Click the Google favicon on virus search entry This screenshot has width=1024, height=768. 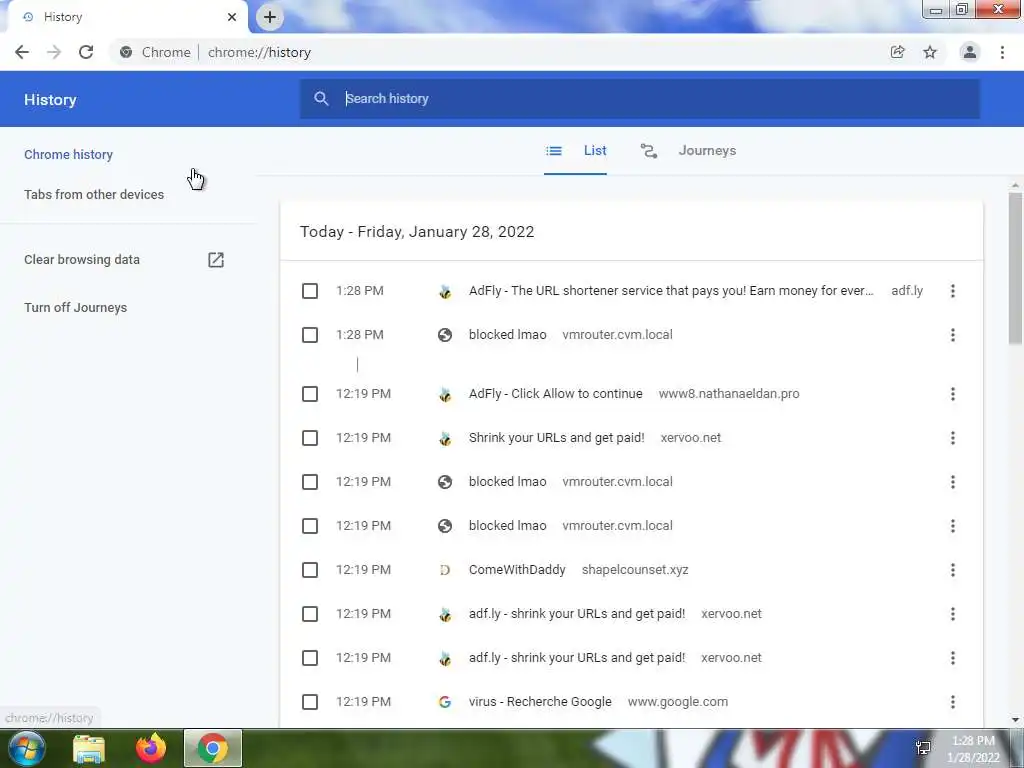point(445,702)
